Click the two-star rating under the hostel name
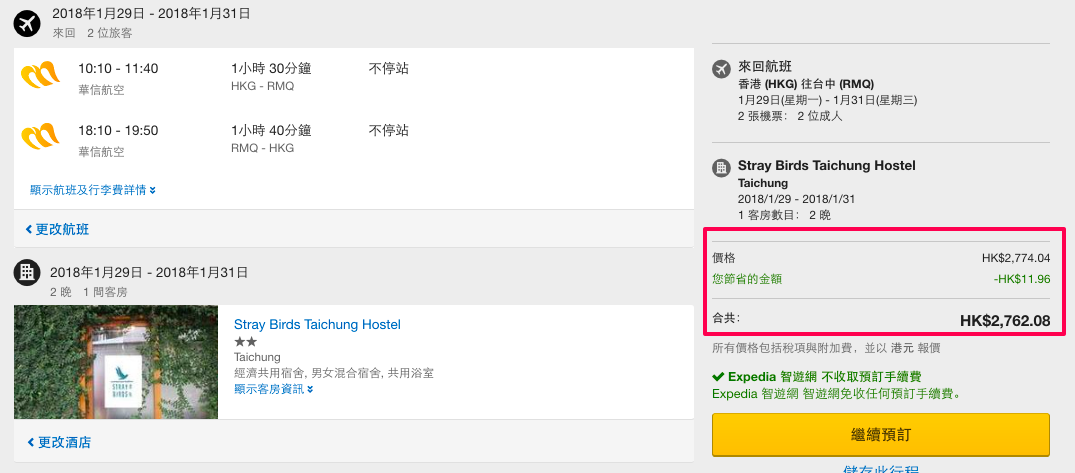 245,341
